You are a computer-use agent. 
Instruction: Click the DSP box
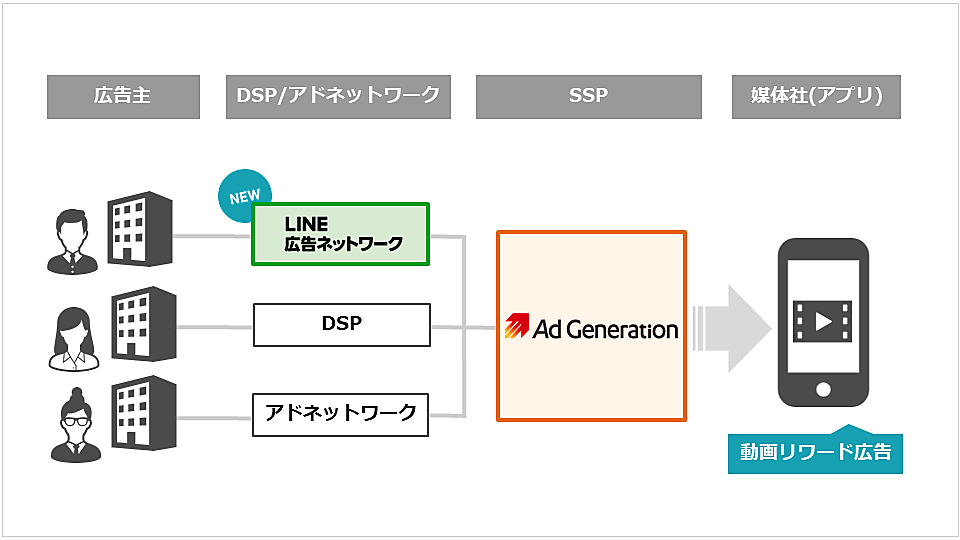[341, 324]
